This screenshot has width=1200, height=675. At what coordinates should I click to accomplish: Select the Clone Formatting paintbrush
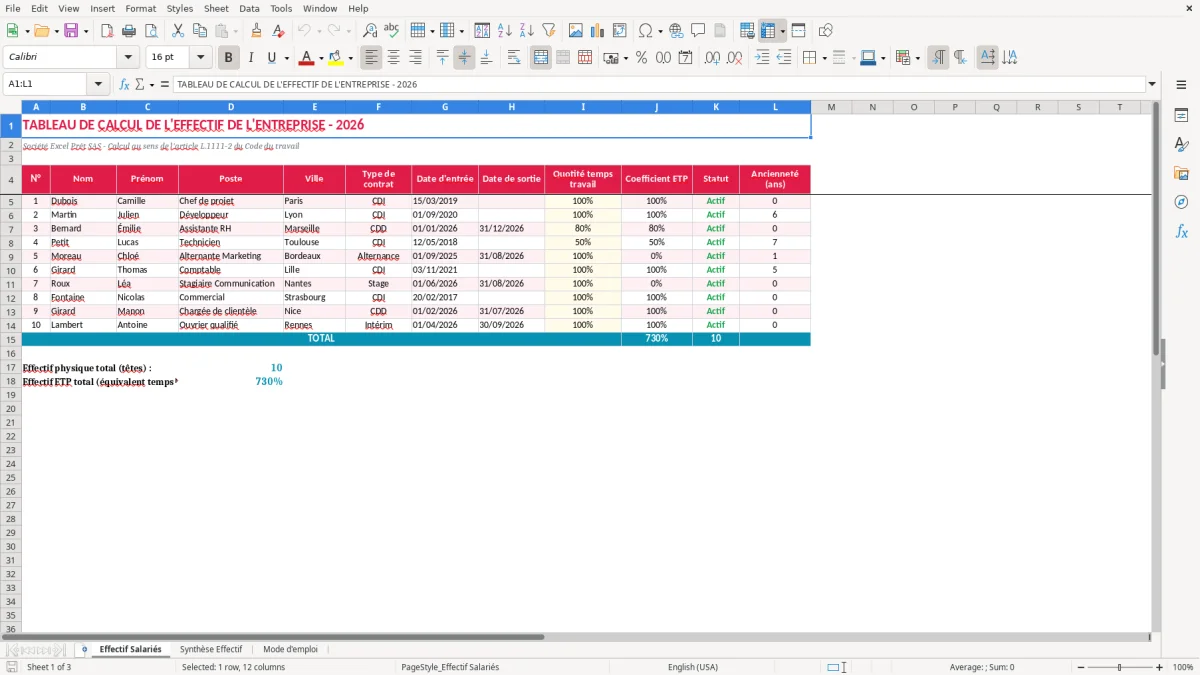(x=257, y=31)
